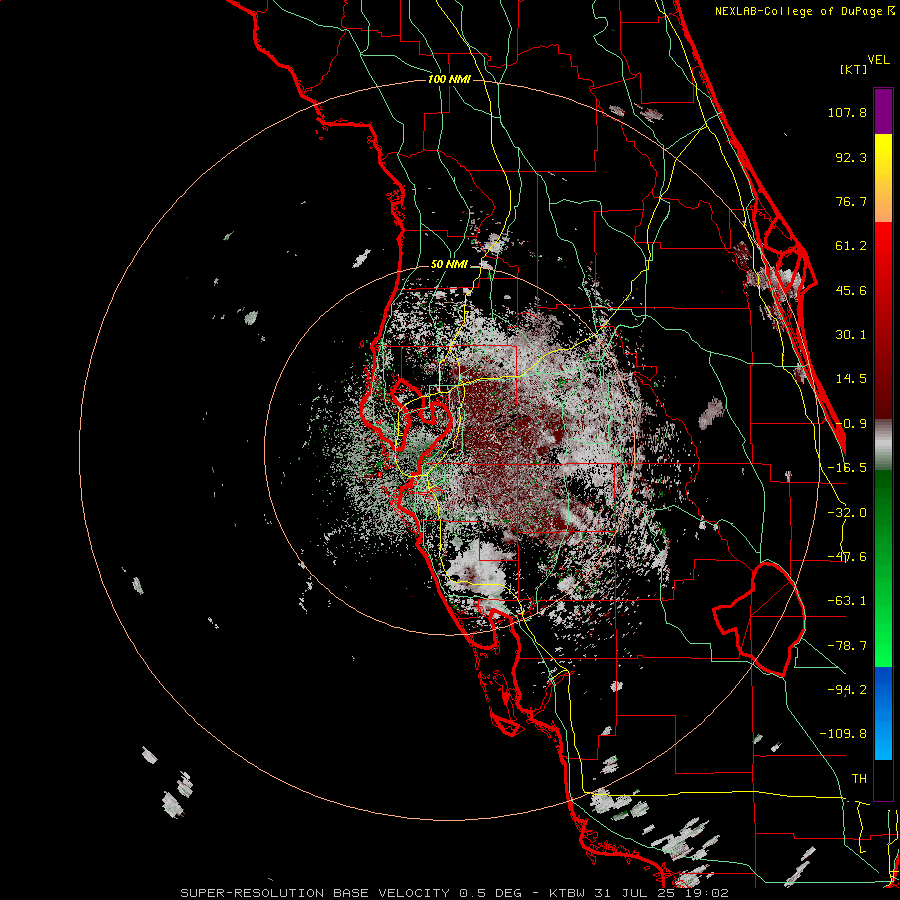Select the 61.2 velocity scale value
This screenshot has width=900, height=900.
[851, 246]
